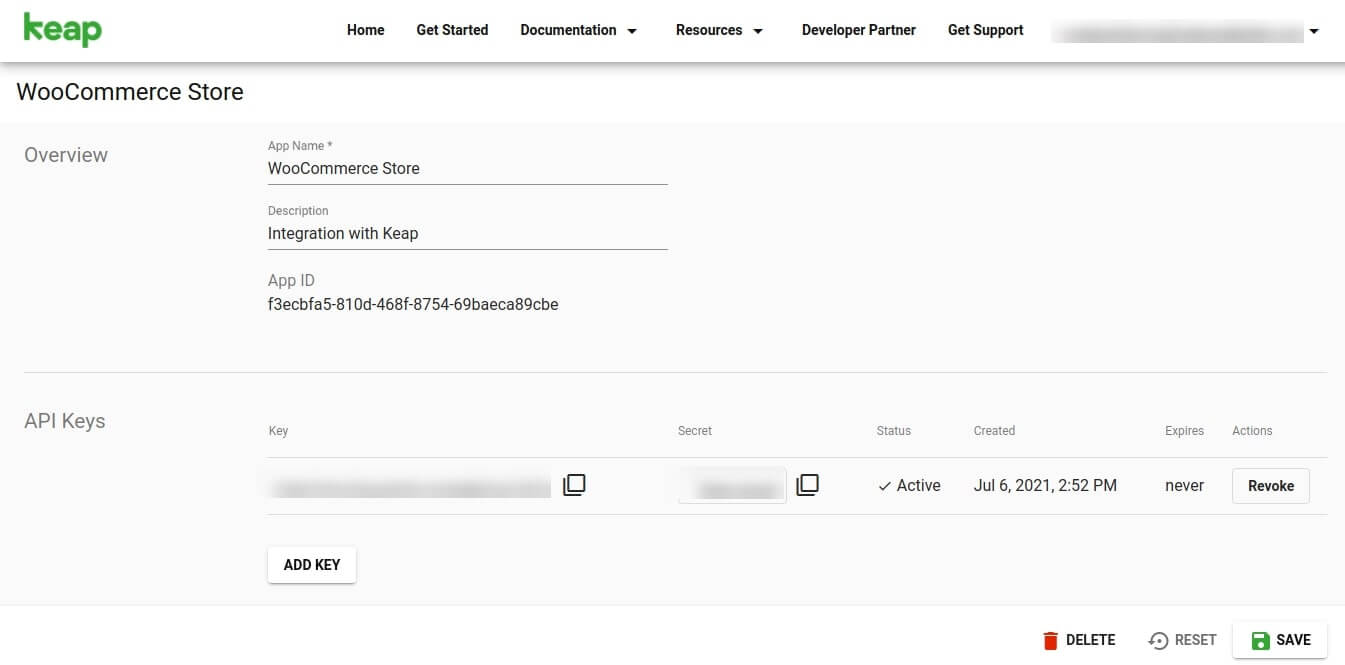
Task: Copy the Secret using its copy icon
Action: 807,484
